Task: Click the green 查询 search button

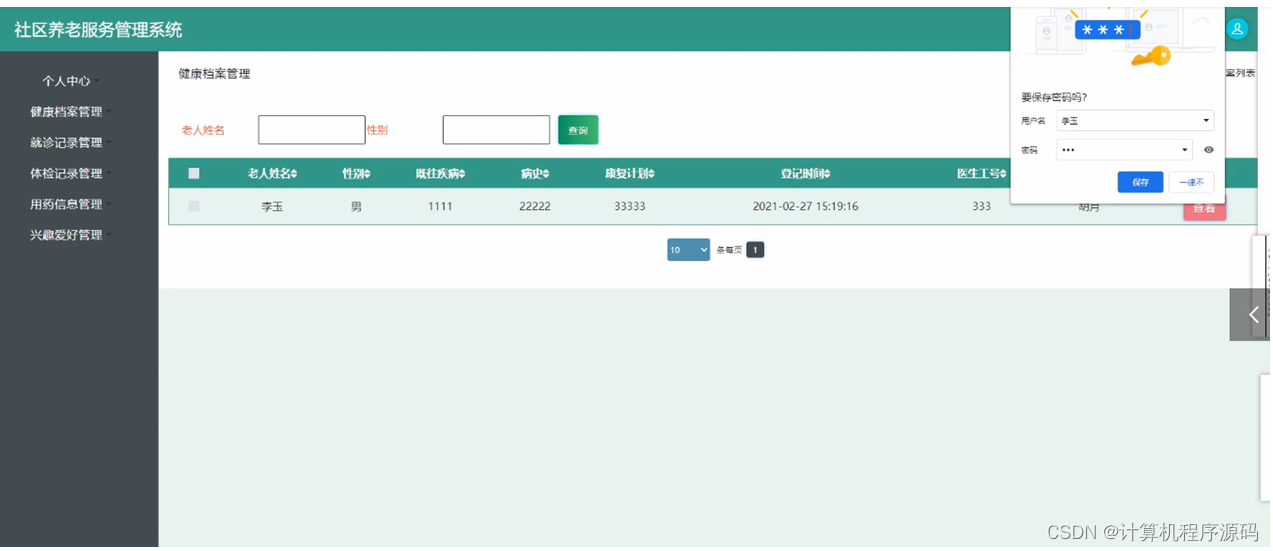Action: (578, 130)
